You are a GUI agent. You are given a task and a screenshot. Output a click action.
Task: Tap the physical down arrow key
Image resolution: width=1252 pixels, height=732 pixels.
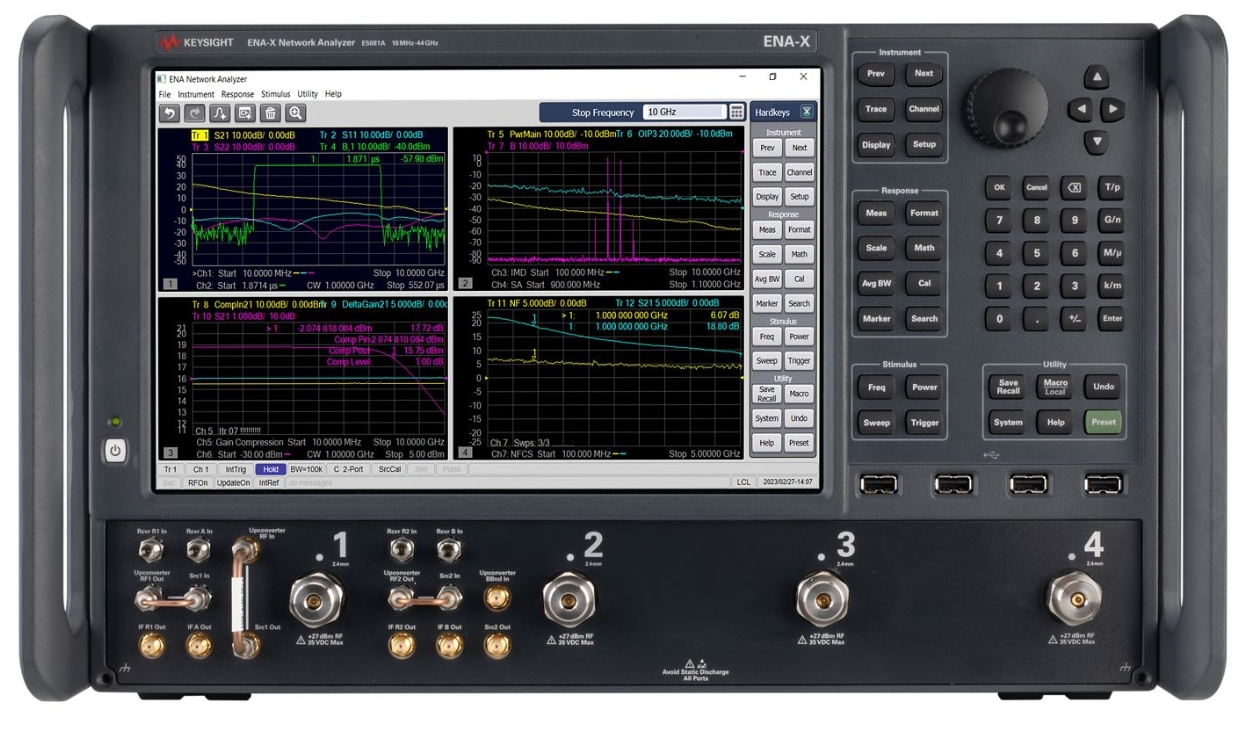pyautogui.click(x=1097, y=141)
